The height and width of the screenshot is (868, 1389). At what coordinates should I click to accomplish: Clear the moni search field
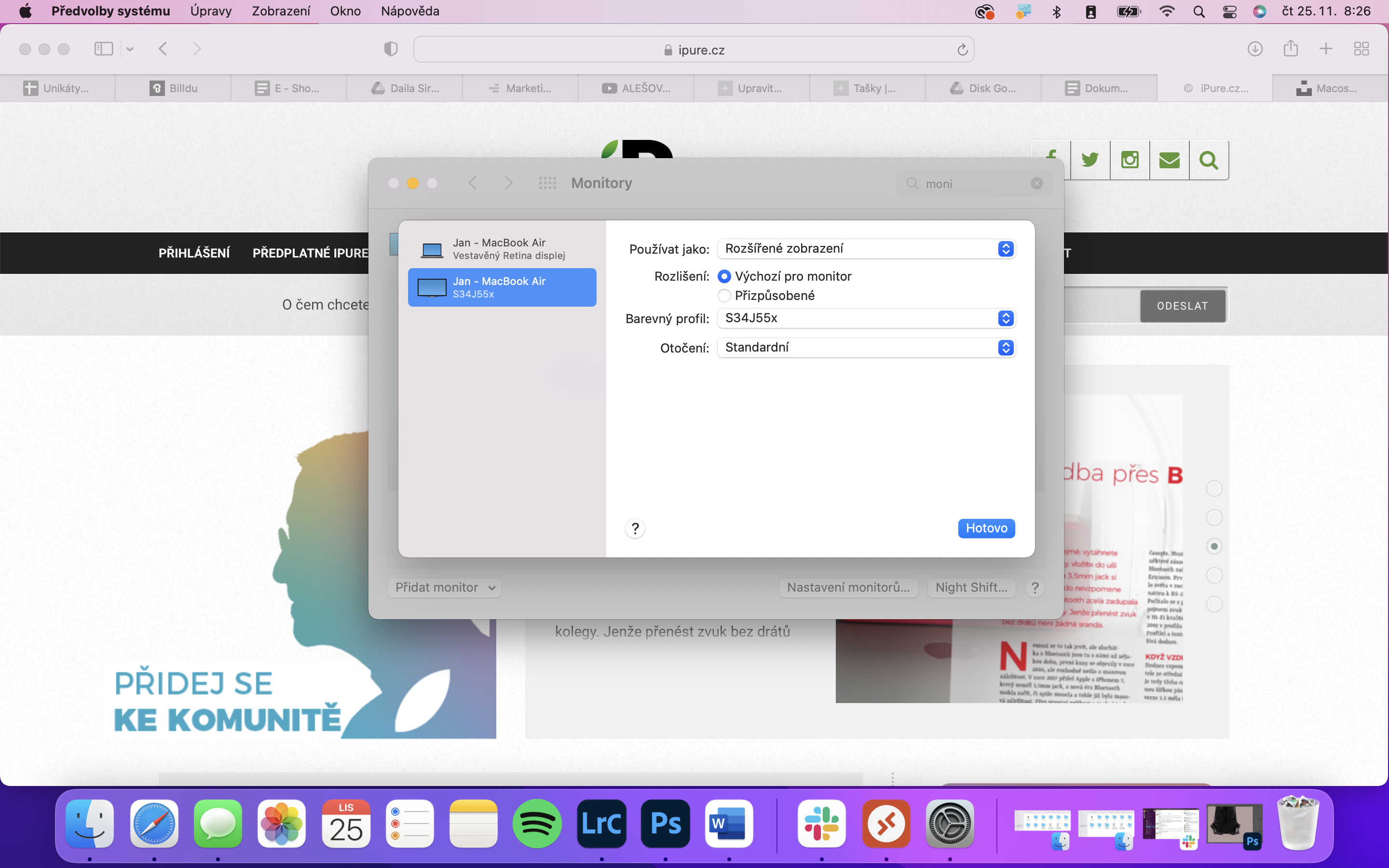tap(1036, 183)
